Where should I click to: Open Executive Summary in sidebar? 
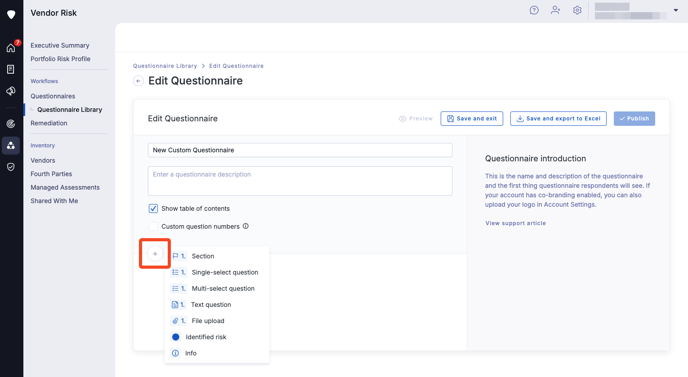(x=60, y=45)
